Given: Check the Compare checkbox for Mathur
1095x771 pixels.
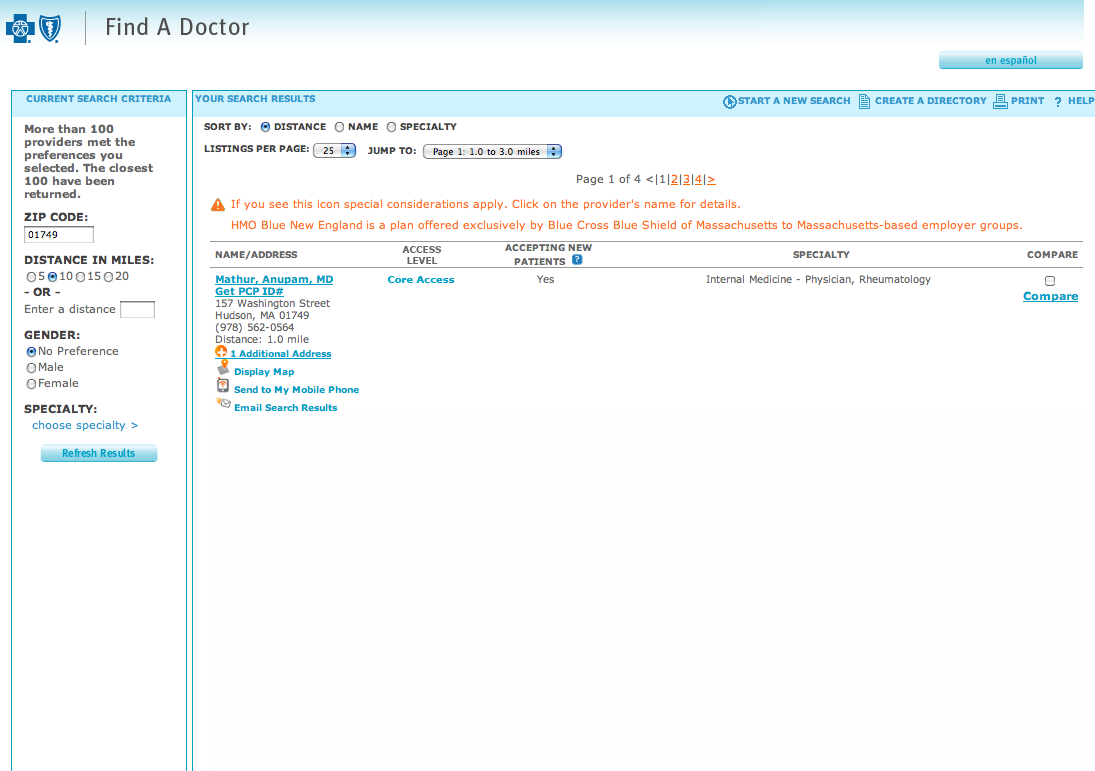Looking at the screenshot, I should [1049, 281].
